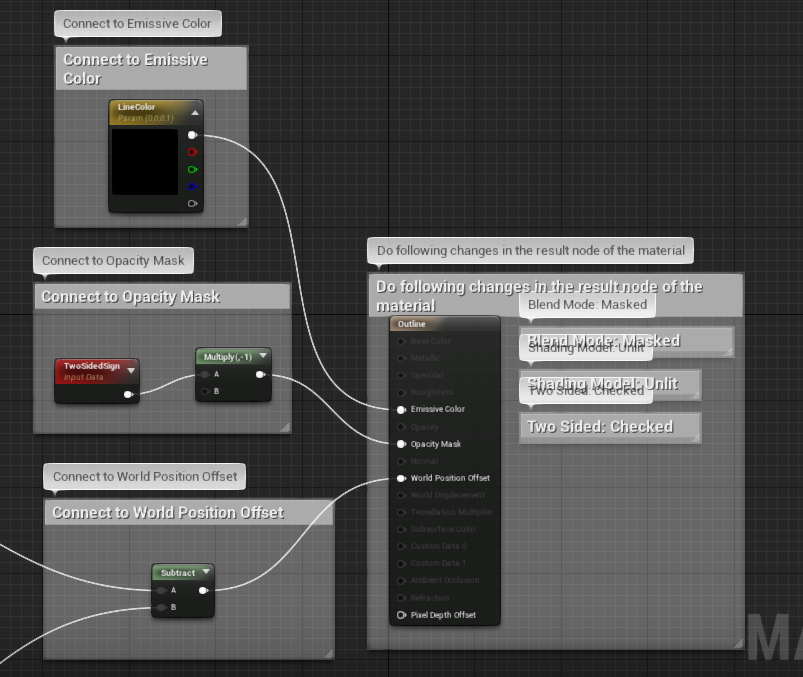
Task: Click input pin A on the Multiply node
Action: click(205, 374)
